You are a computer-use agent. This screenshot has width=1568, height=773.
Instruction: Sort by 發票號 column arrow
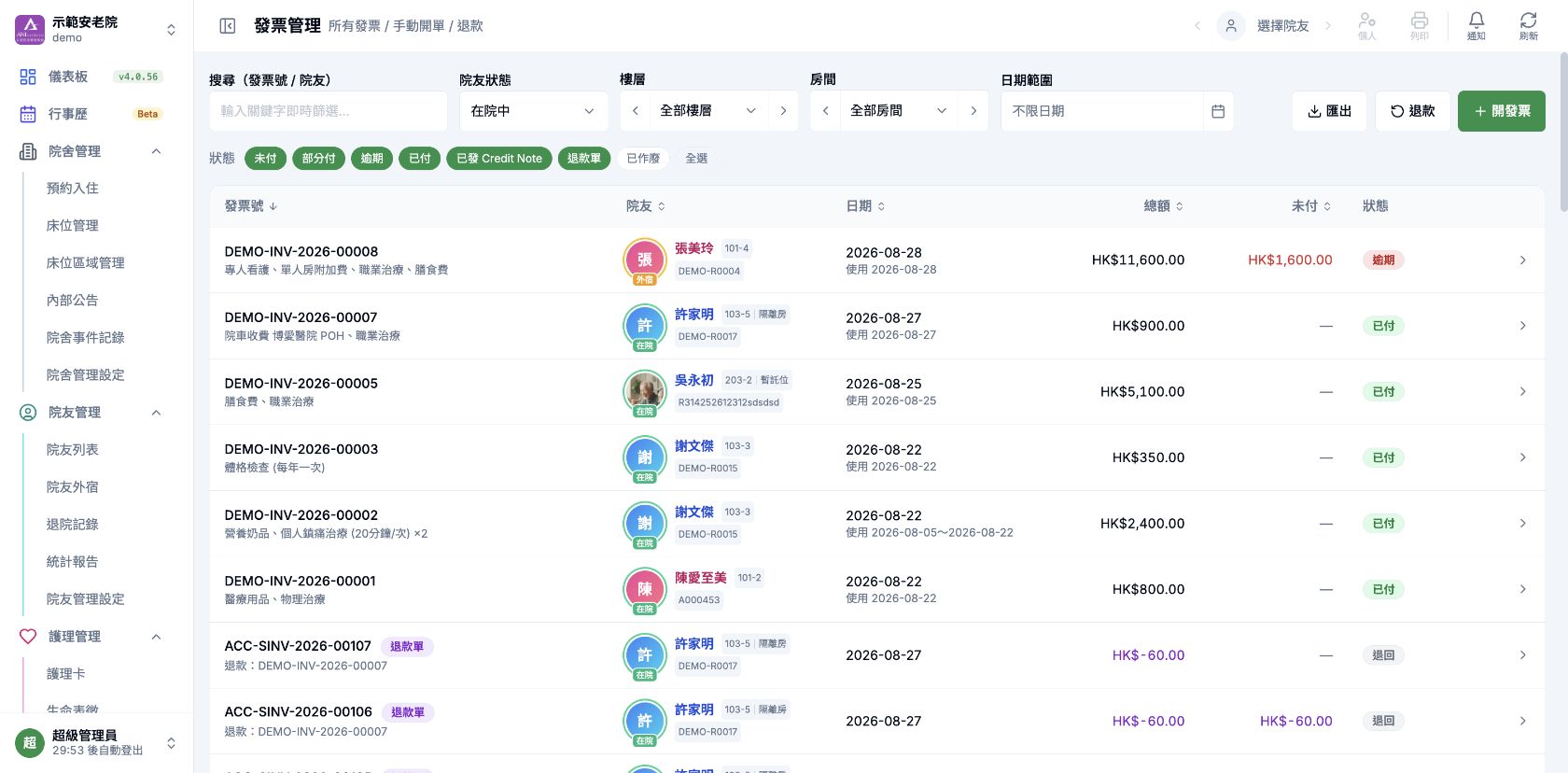point(273,206)
